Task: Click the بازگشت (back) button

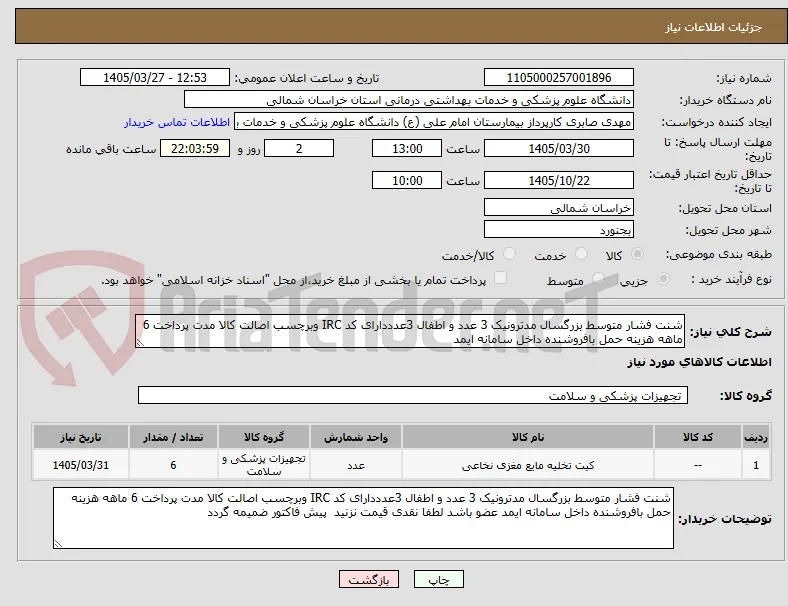Action: tap(369, 579)
